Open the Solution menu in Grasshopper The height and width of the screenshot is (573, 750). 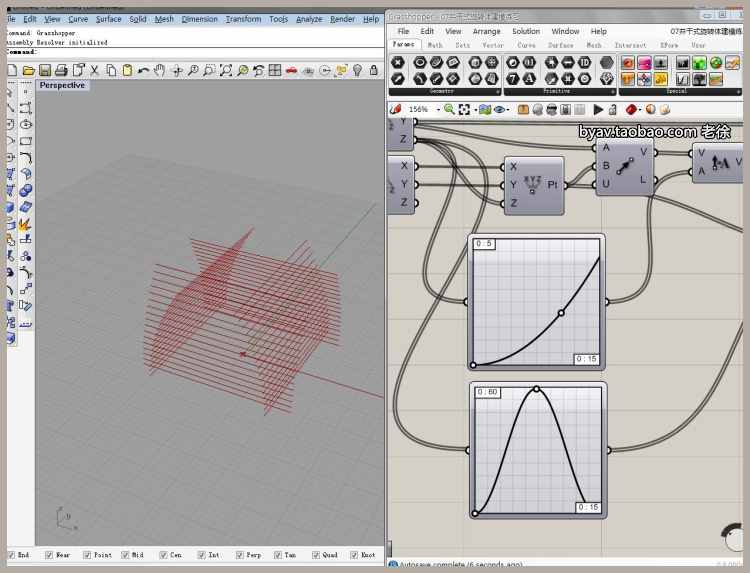525,31
